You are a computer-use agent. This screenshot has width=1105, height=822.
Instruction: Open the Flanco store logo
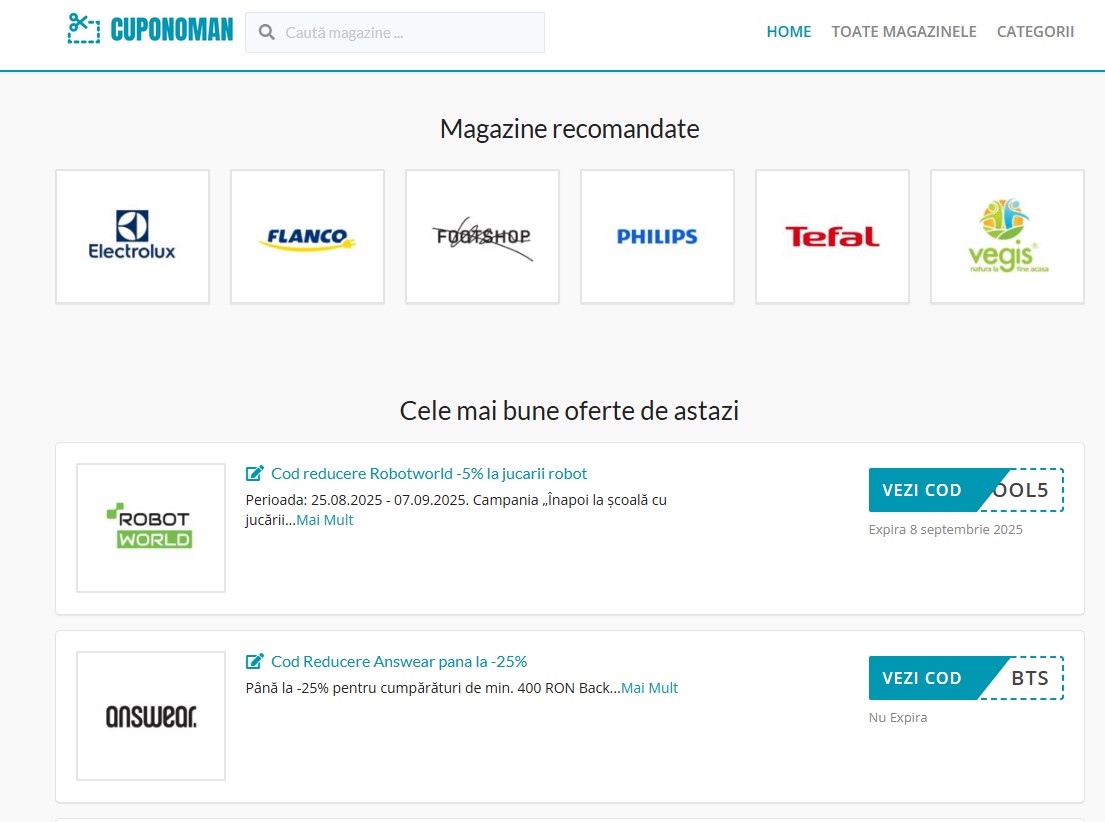click(307, 237)
